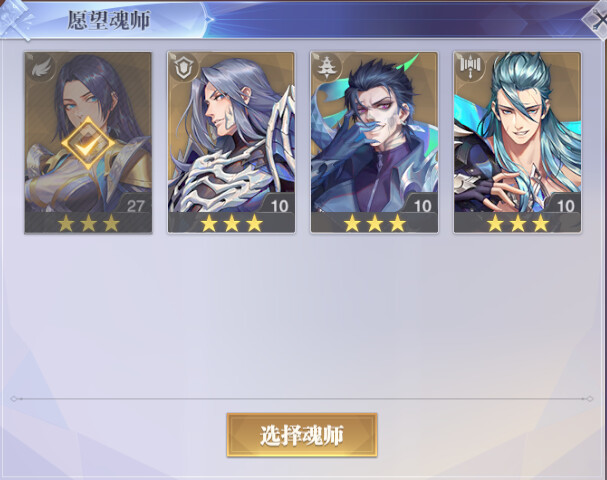Click the 愿望魂师 title header
607x480 pixels.
click(108, 20)
